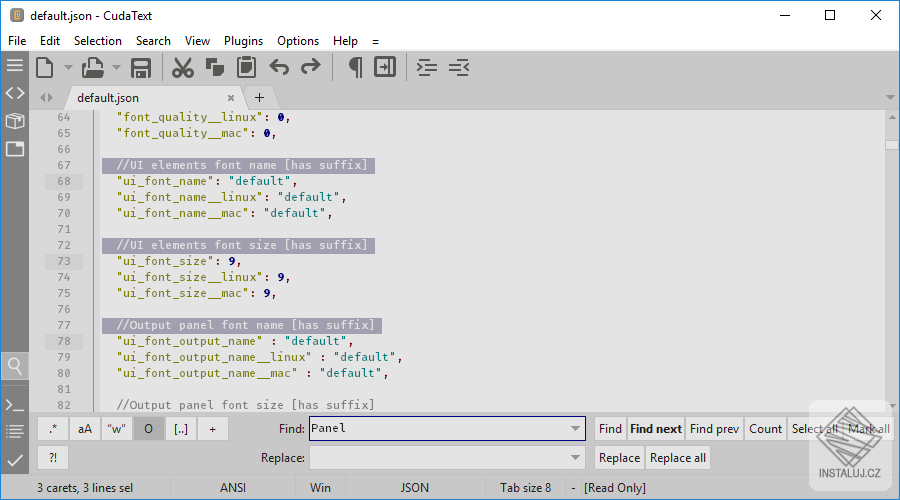900x500 pixels.
Task: Click the Cut scissors icon
Action: click(x=182, y=68)
